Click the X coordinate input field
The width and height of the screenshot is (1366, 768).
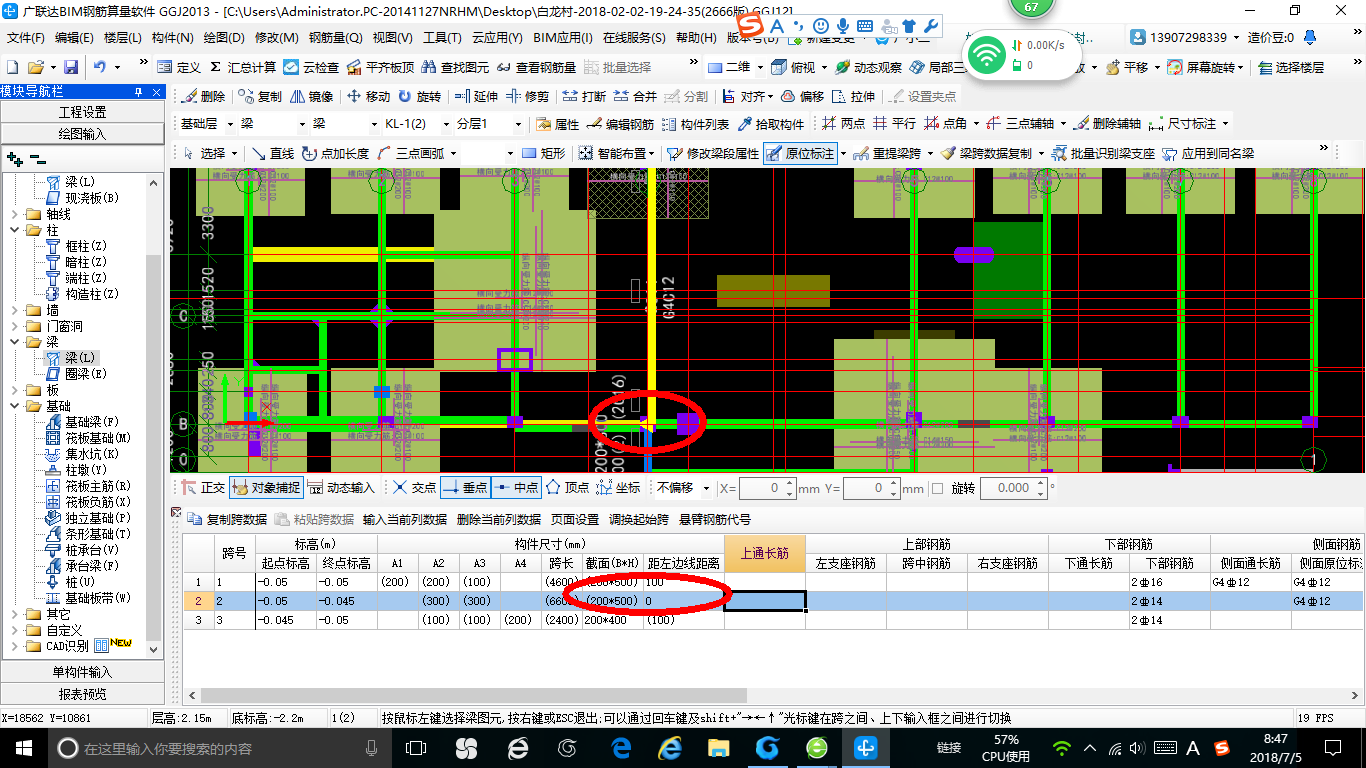pos(767,488)
